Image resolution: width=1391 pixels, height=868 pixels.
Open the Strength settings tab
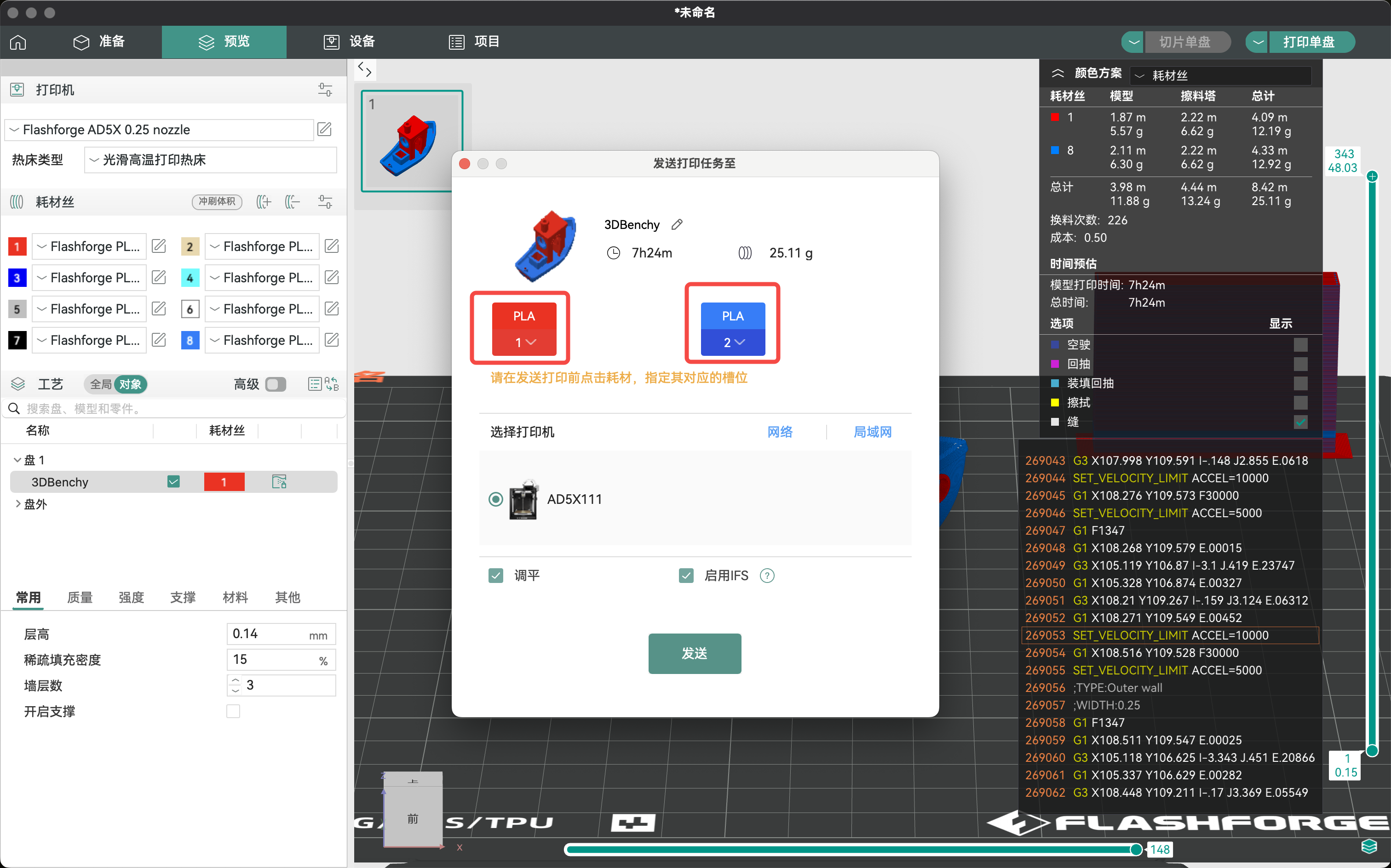click(x=132, y=598)
